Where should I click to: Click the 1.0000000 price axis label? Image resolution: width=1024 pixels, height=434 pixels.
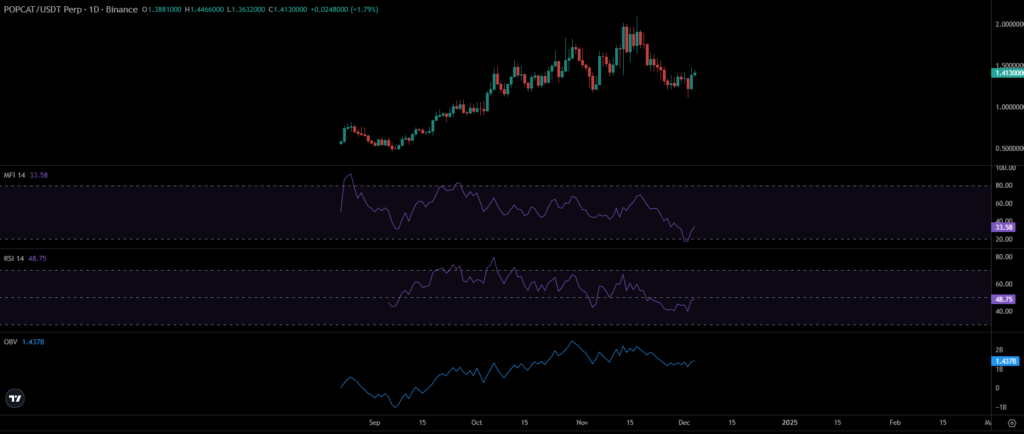1008,107
